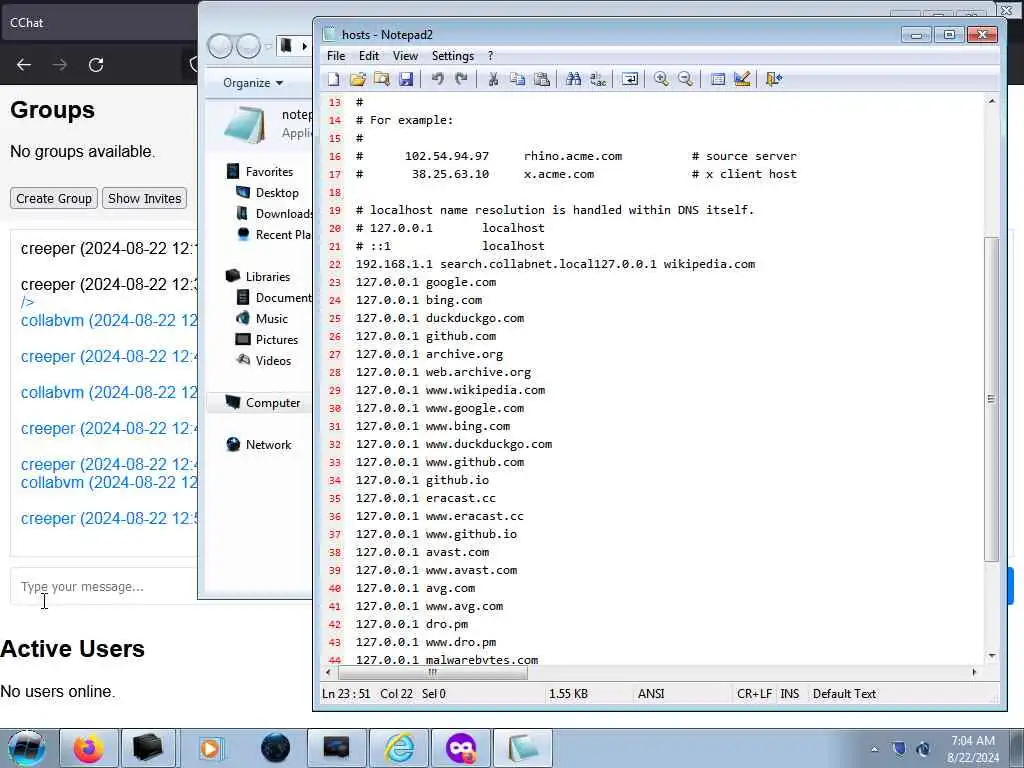The height and width of the screenshot is (768, 1024).
Task: Click the Zoom Out magnifier icon
Action: click(685, 80)
